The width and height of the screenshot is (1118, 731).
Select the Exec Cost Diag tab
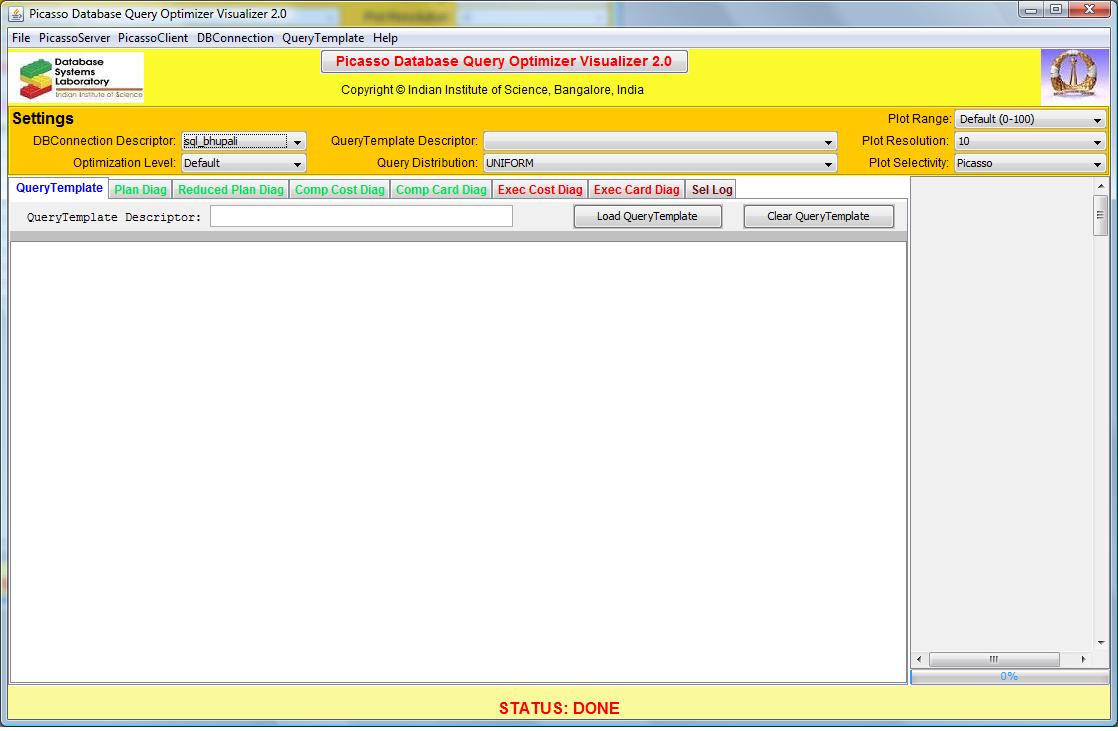tap(540, 190)
